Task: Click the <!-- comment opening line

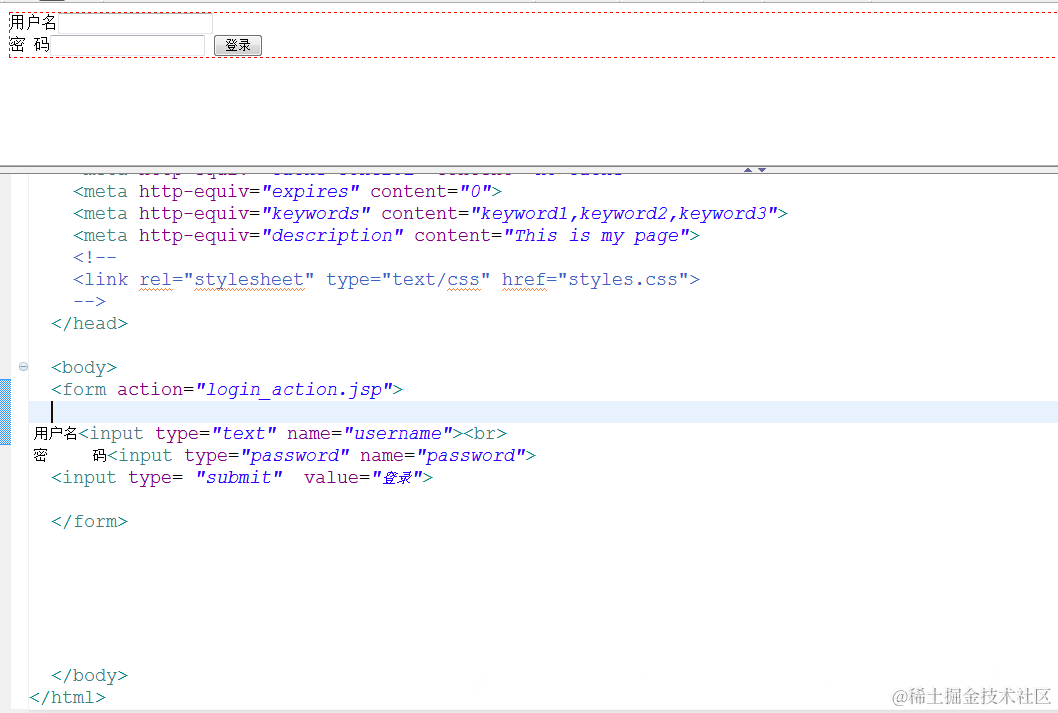Action: click(x=94, y=258)
